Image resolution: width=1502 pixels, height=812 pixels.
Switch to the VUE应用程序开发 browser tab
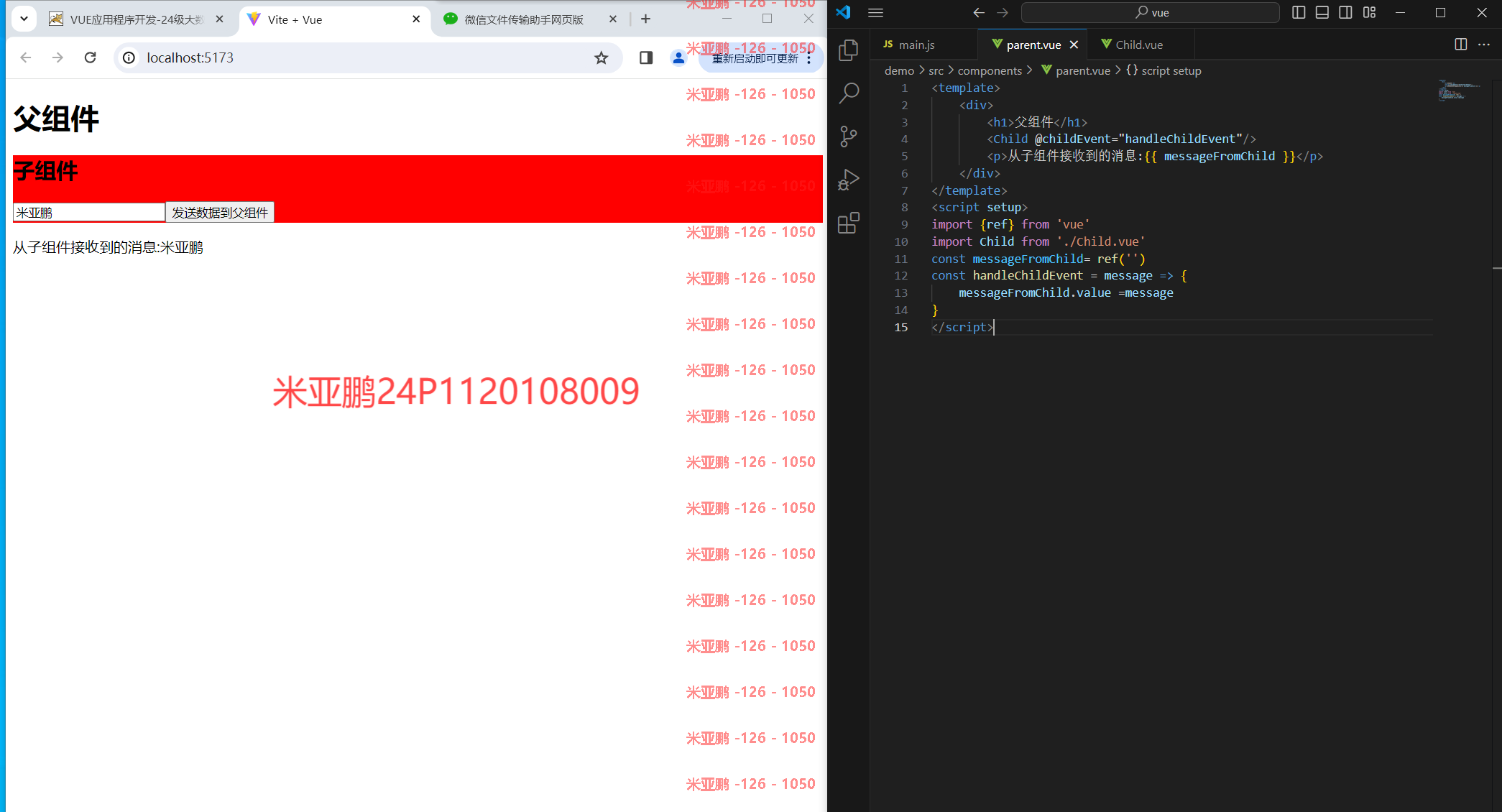(137, 19)
